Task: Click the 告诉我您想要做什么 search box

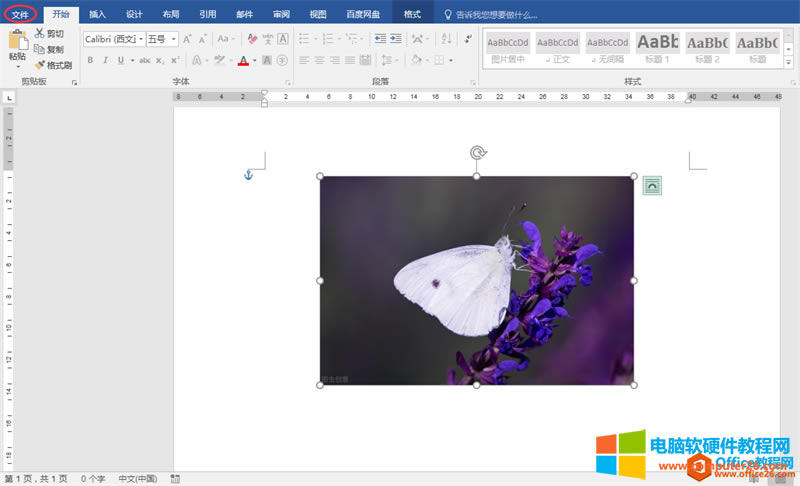Action: tap(496, 15)
